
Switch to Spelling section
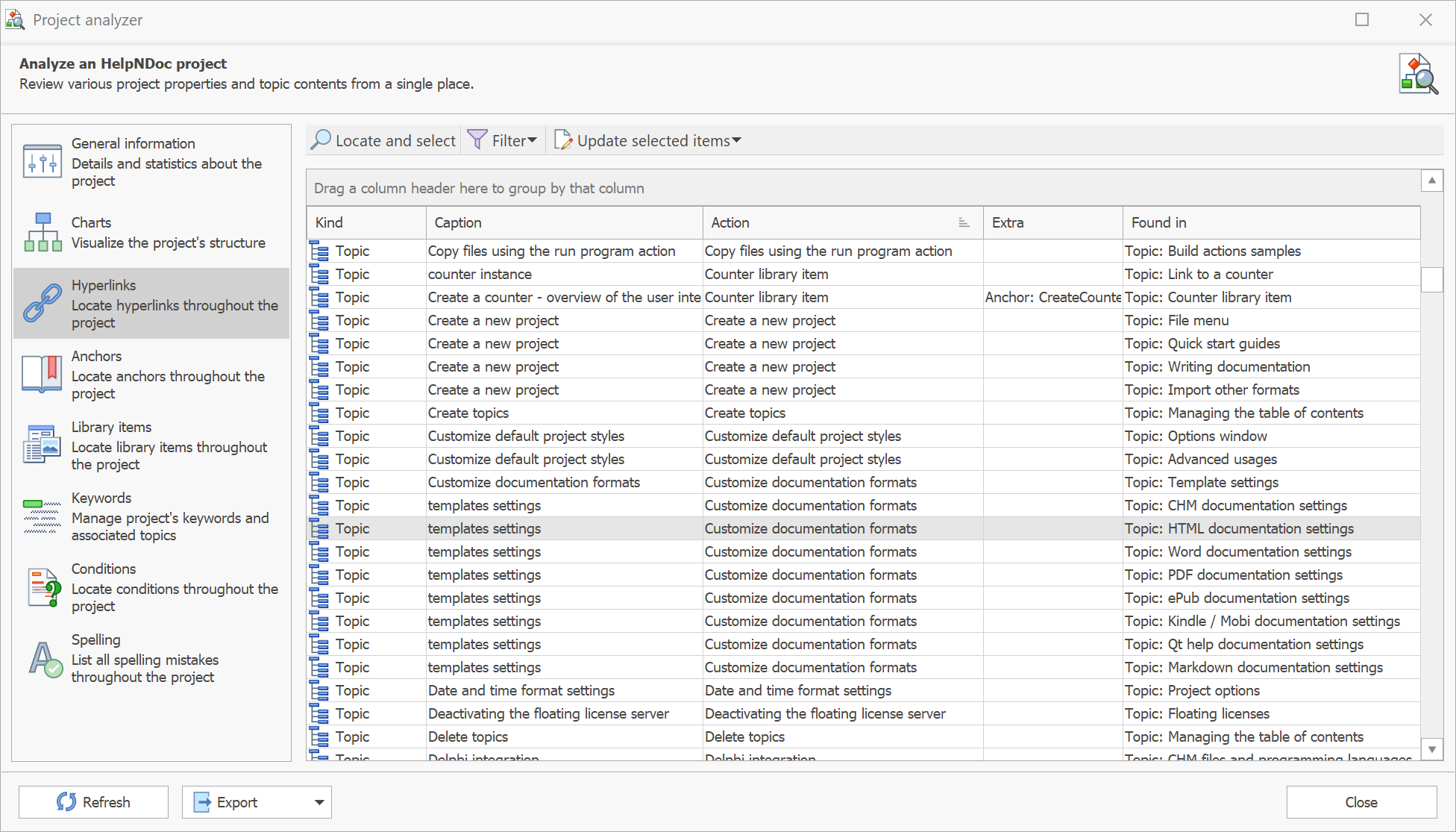point(151,658)
